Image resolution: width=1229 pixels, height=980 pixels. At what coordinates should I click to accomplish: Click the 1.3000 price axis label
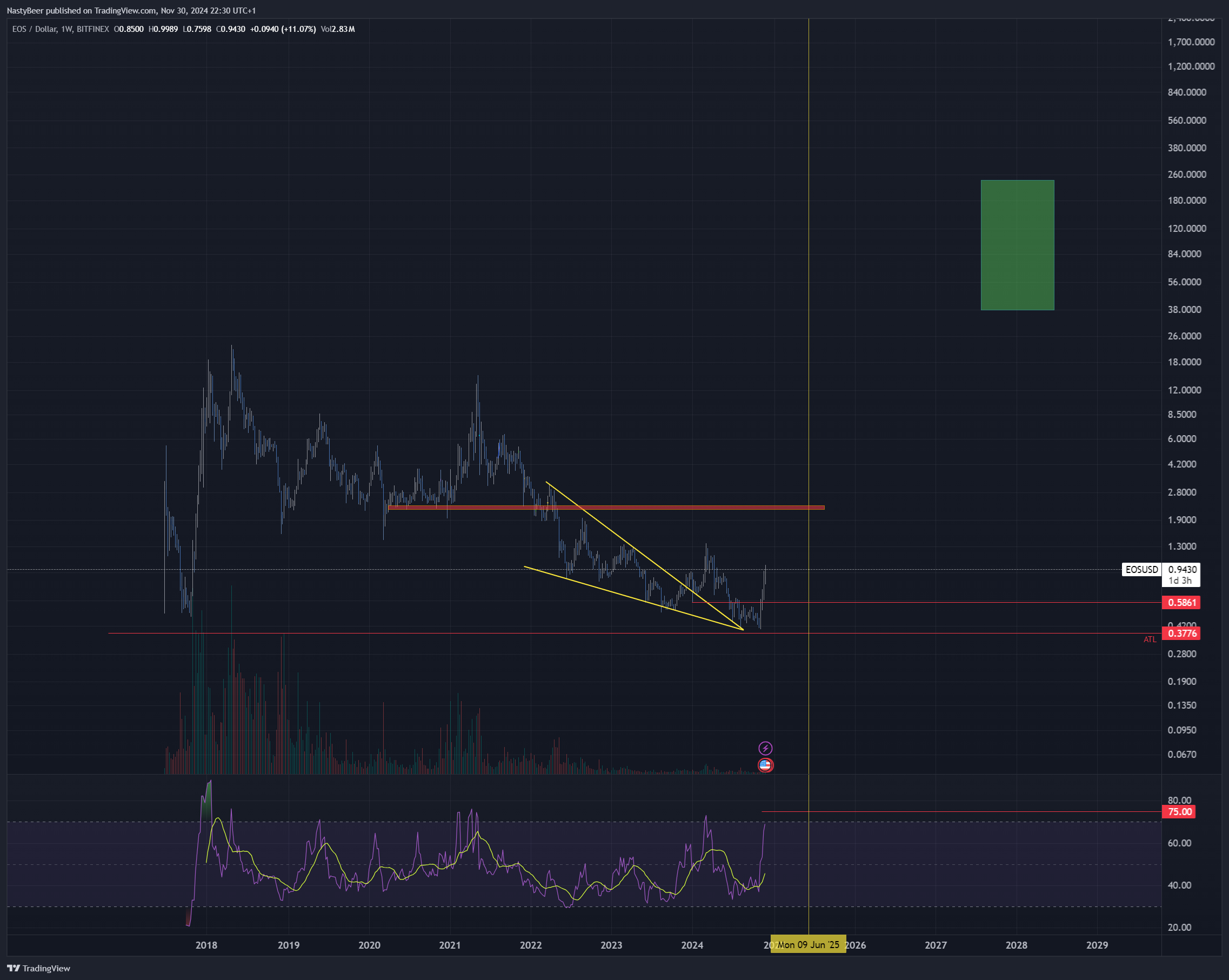[x=1183, y=546]
